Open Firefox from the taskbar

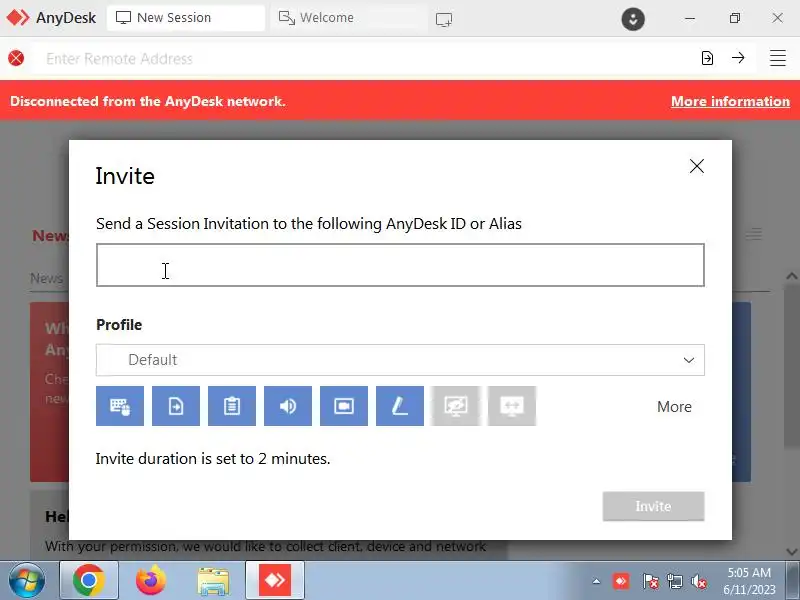tap(151, 581)
